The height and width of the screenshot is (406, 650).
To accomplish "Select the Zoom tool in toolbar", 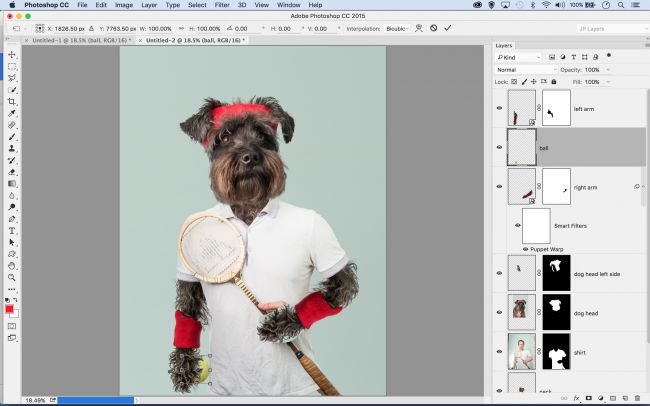I will (x=12, y=278).
